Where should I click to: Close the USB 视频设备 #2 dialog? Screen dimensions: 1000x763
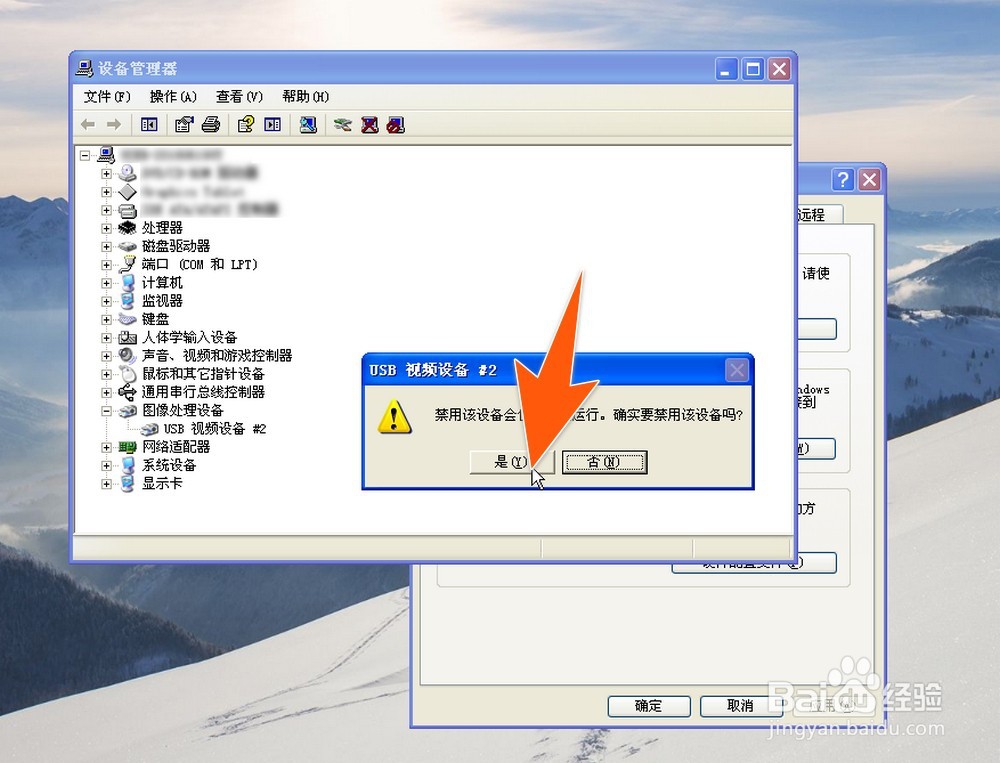tap(737, 370)
